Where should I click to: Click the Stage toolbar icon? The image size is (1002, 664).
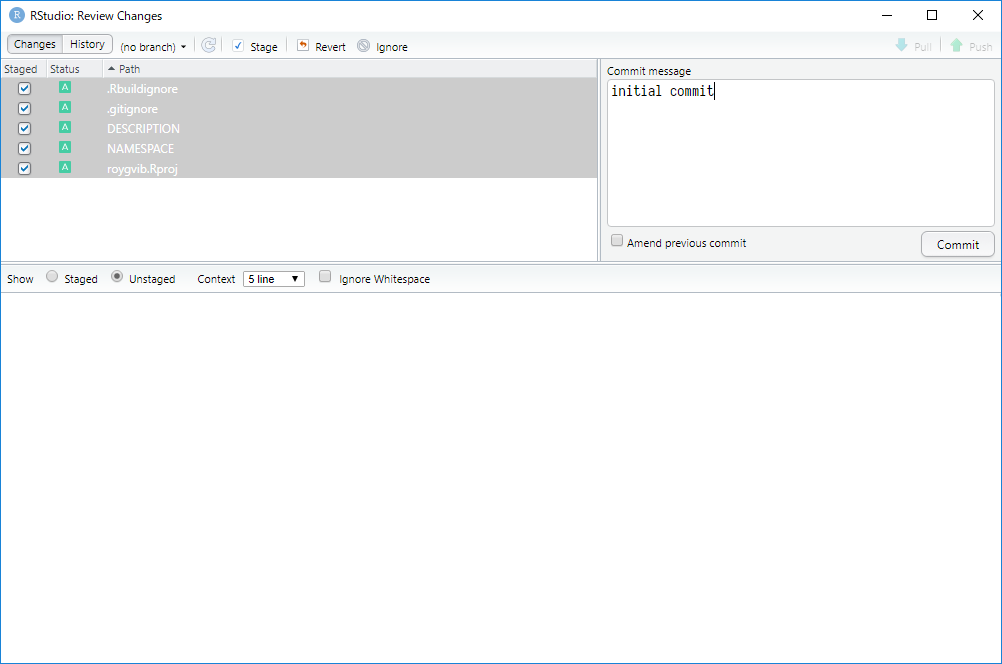[x=238, y=46]
